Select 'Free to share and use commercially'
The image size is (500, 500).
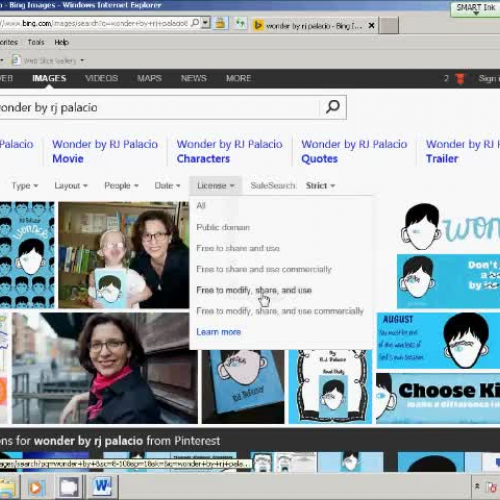264,269
